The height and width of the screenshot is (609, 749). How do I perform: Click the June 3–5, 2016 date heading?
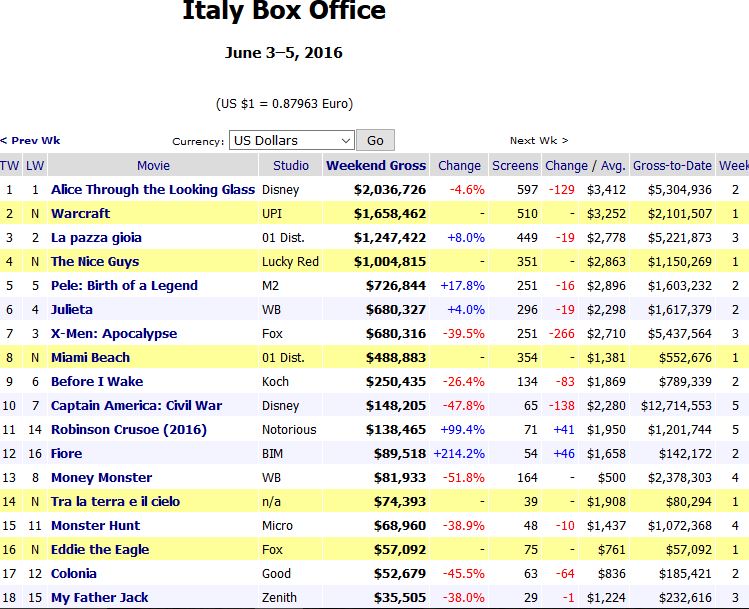pyautogui.click(x=284, y=53)
